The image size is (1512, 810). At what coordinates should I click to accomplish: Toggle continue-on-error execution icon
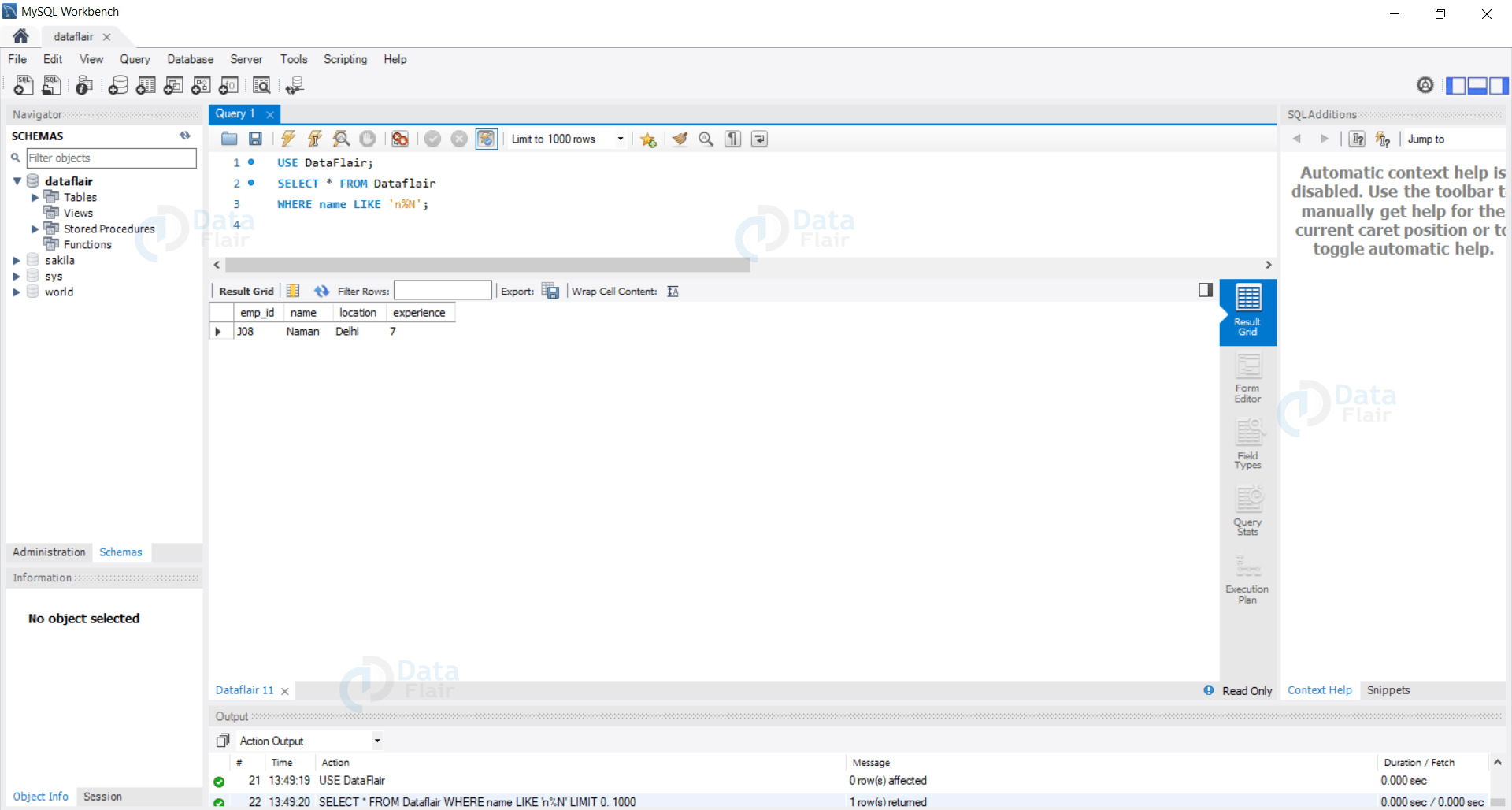point(400,139)
